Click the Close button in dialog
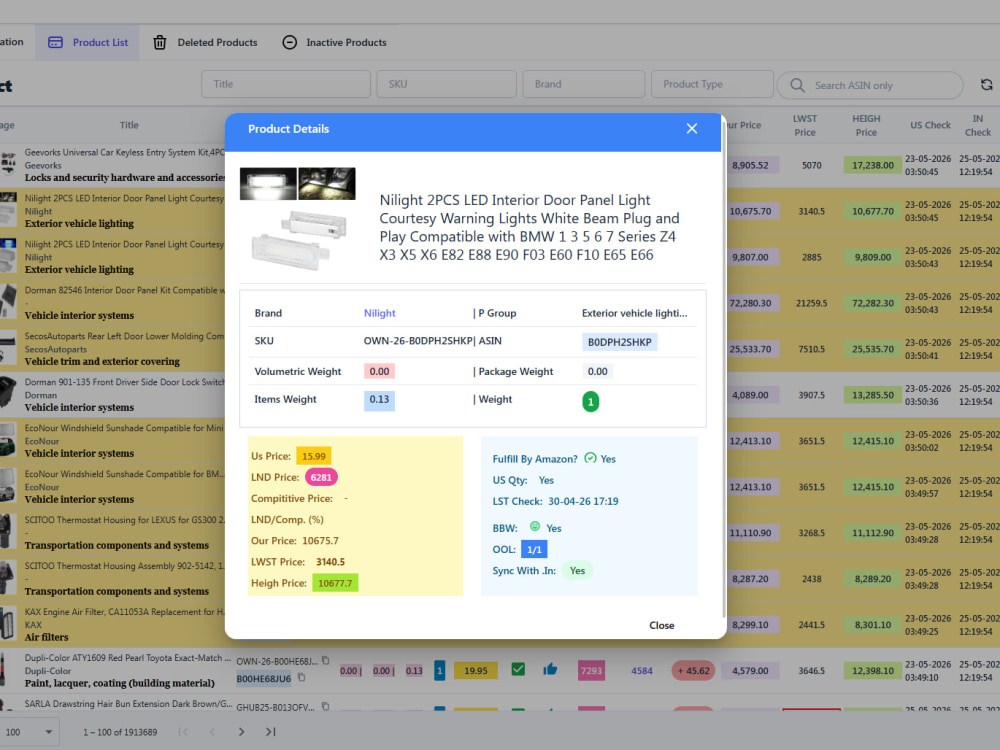 (661, 626)
